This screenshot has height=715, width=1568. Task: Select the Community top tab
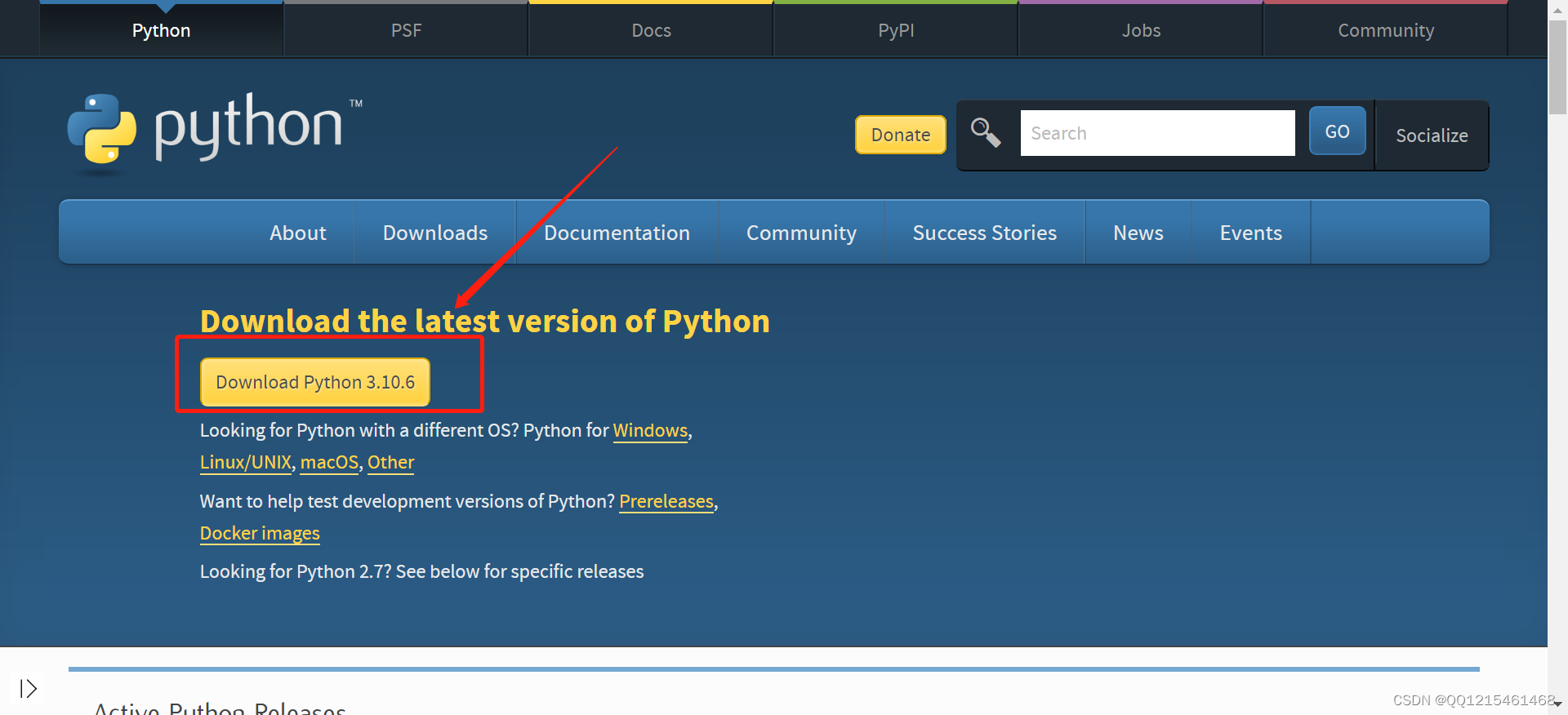click(x=1386, y=30)
